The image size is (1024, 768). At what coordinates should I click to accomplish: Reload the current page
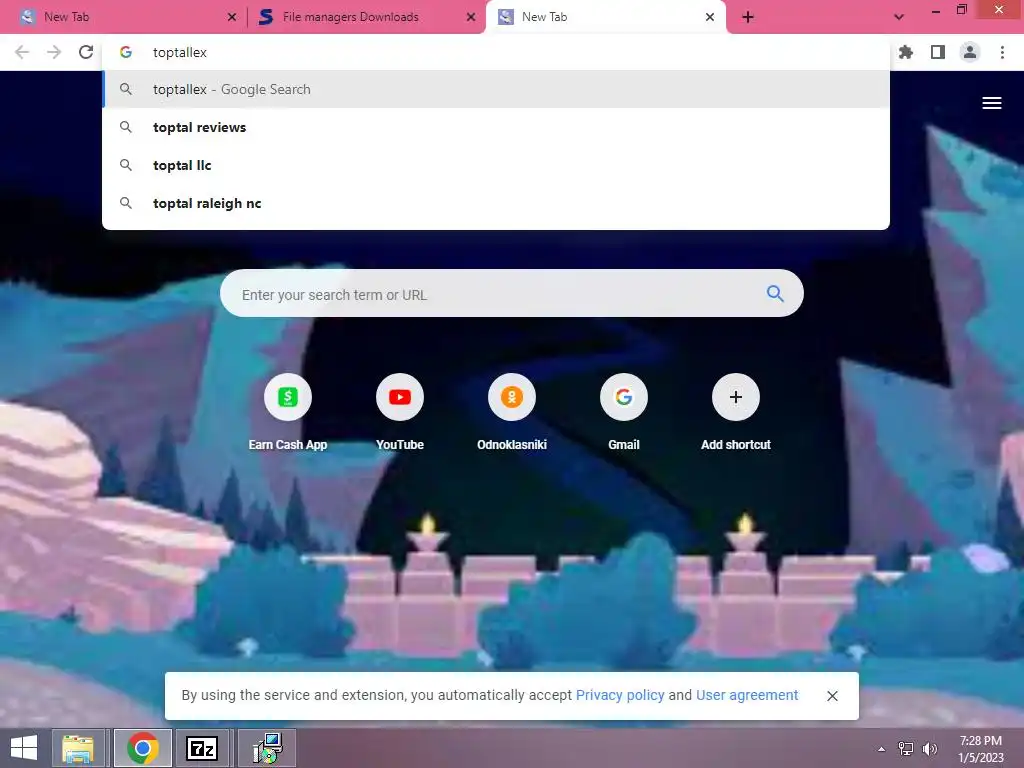click(x=86, y=52)
